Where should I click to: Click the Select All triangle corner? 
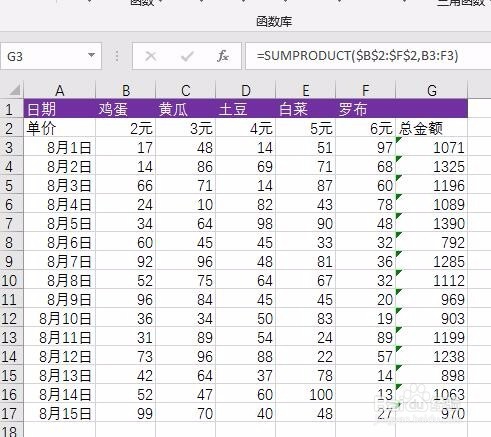click(14, 90)
